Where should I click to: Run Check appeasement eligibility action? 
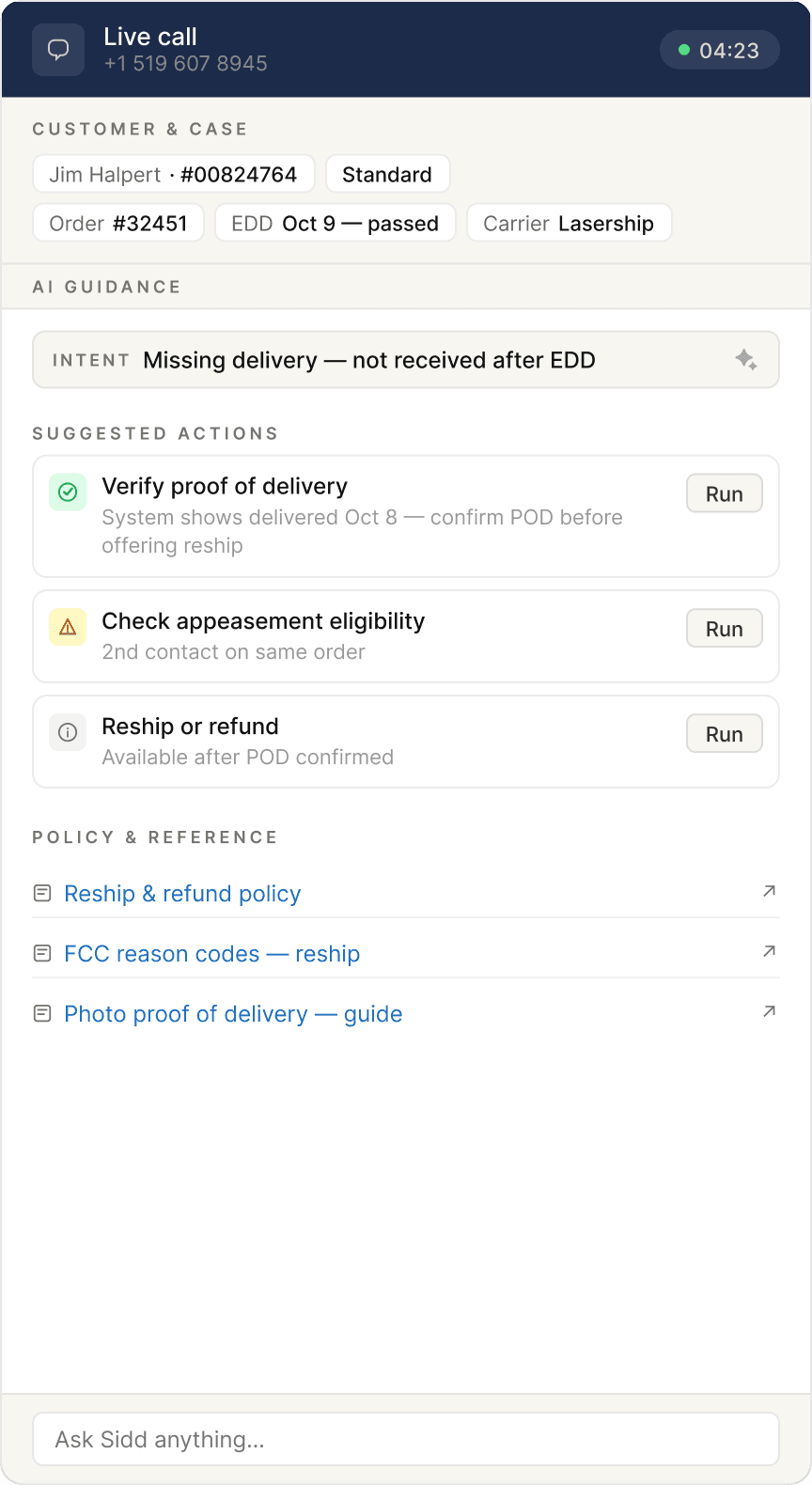(724, 629)
